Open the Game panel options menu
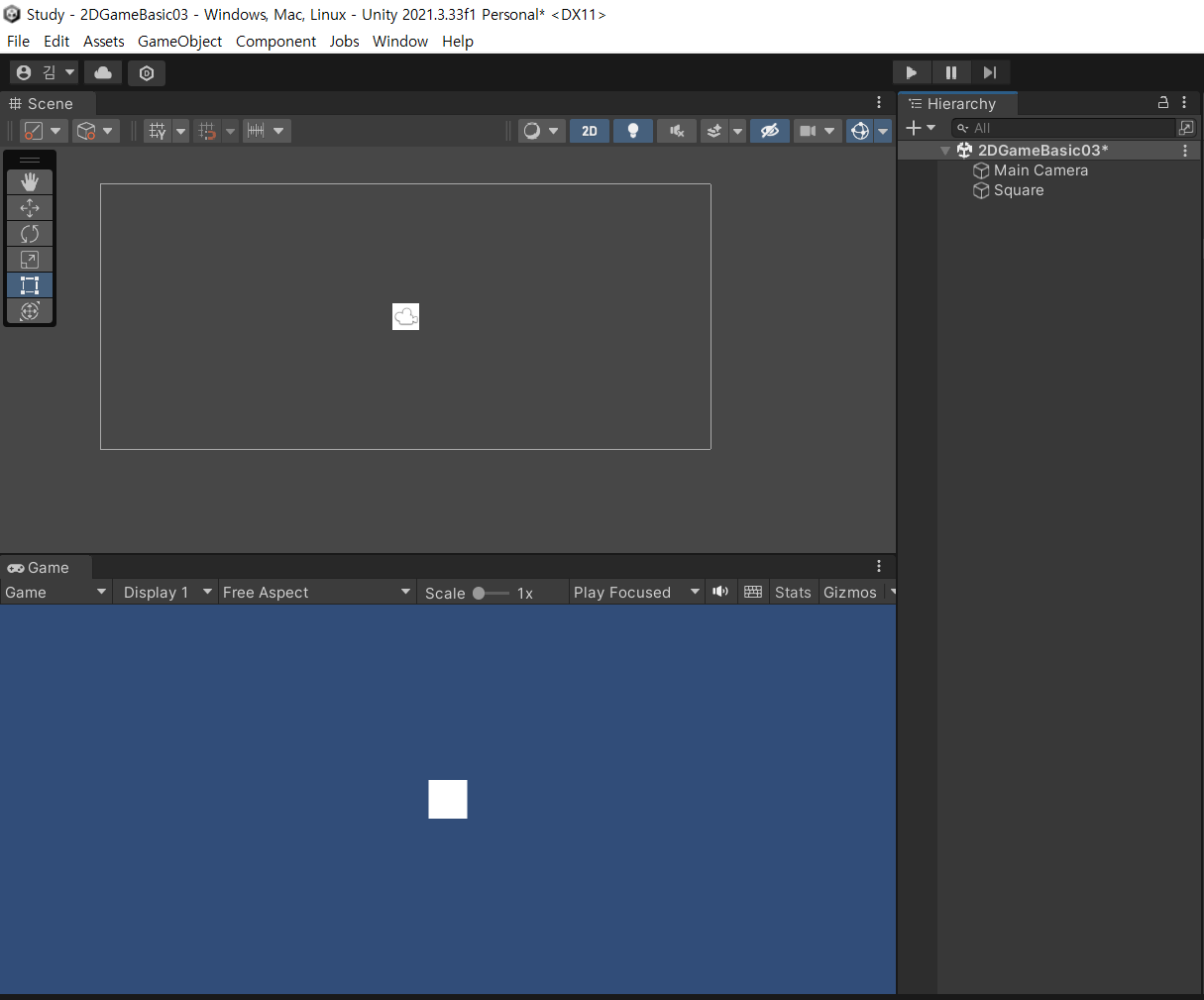This screenshot has height=1000, width=1204. click(879, 566)
